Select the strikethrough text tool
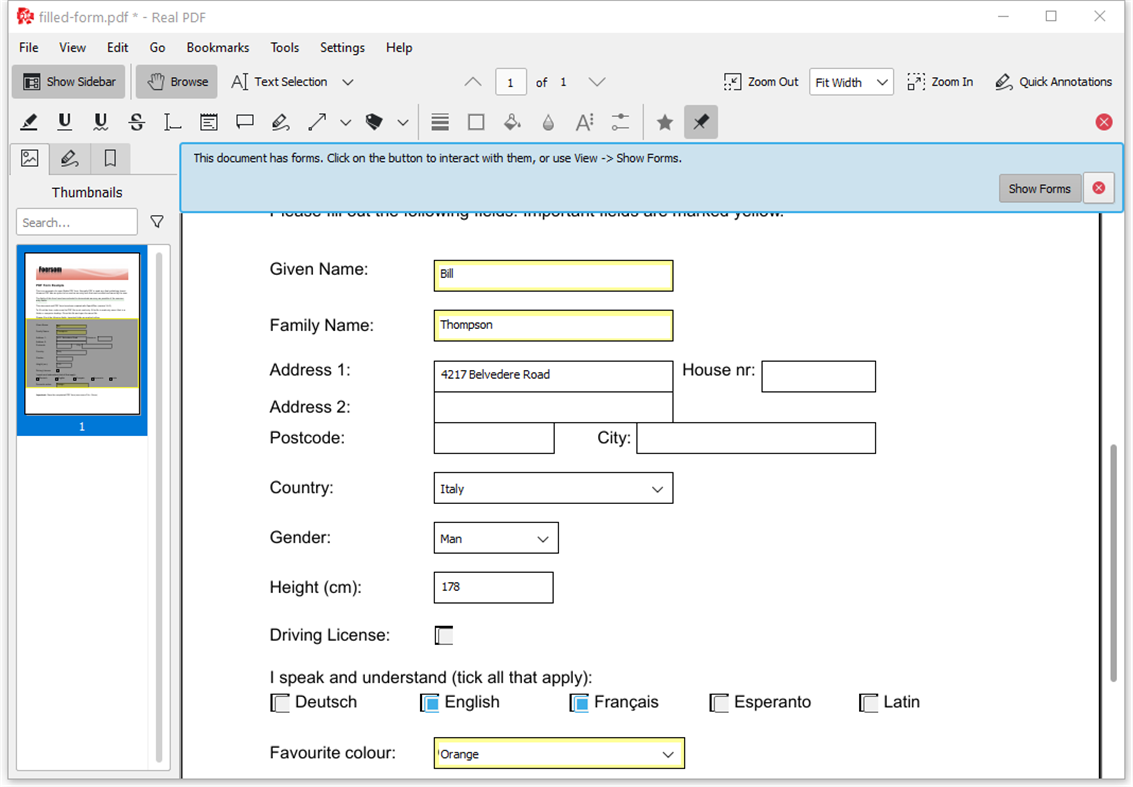The image size is (1133, 787). 137,122
